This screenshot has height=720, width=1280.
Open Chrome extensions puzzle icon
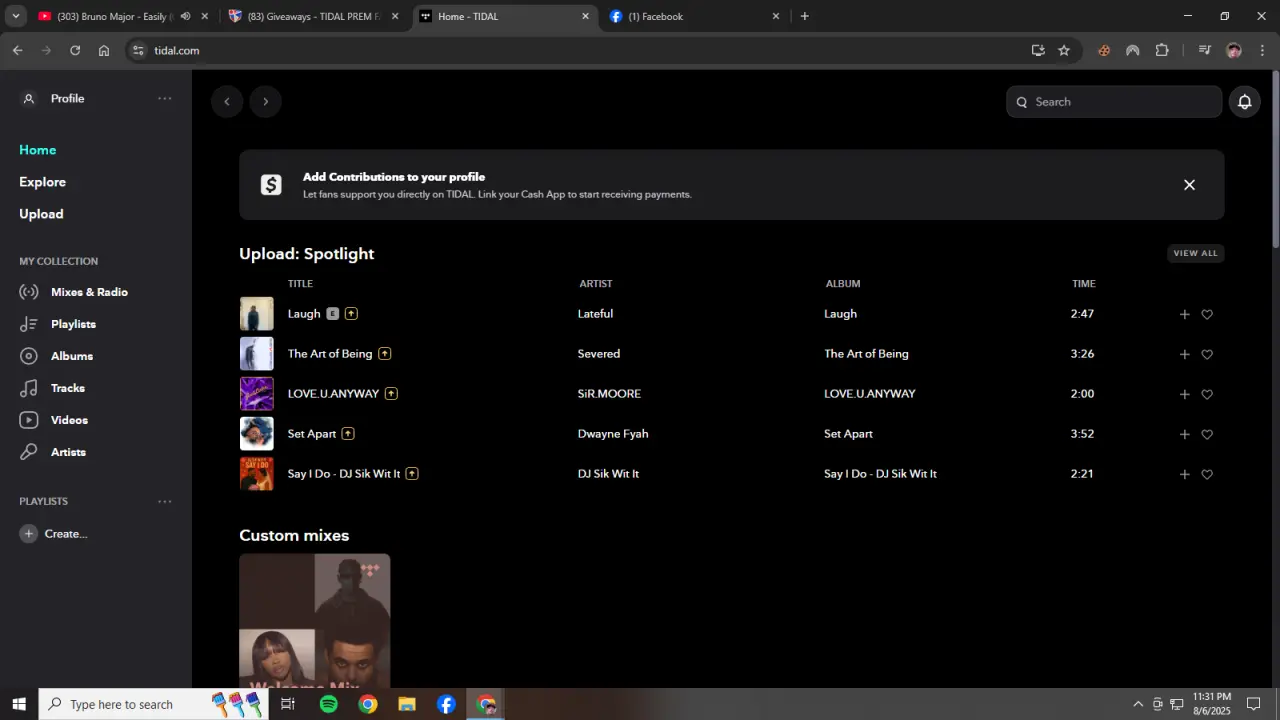pyautogui.click(x=1162, y=50)
